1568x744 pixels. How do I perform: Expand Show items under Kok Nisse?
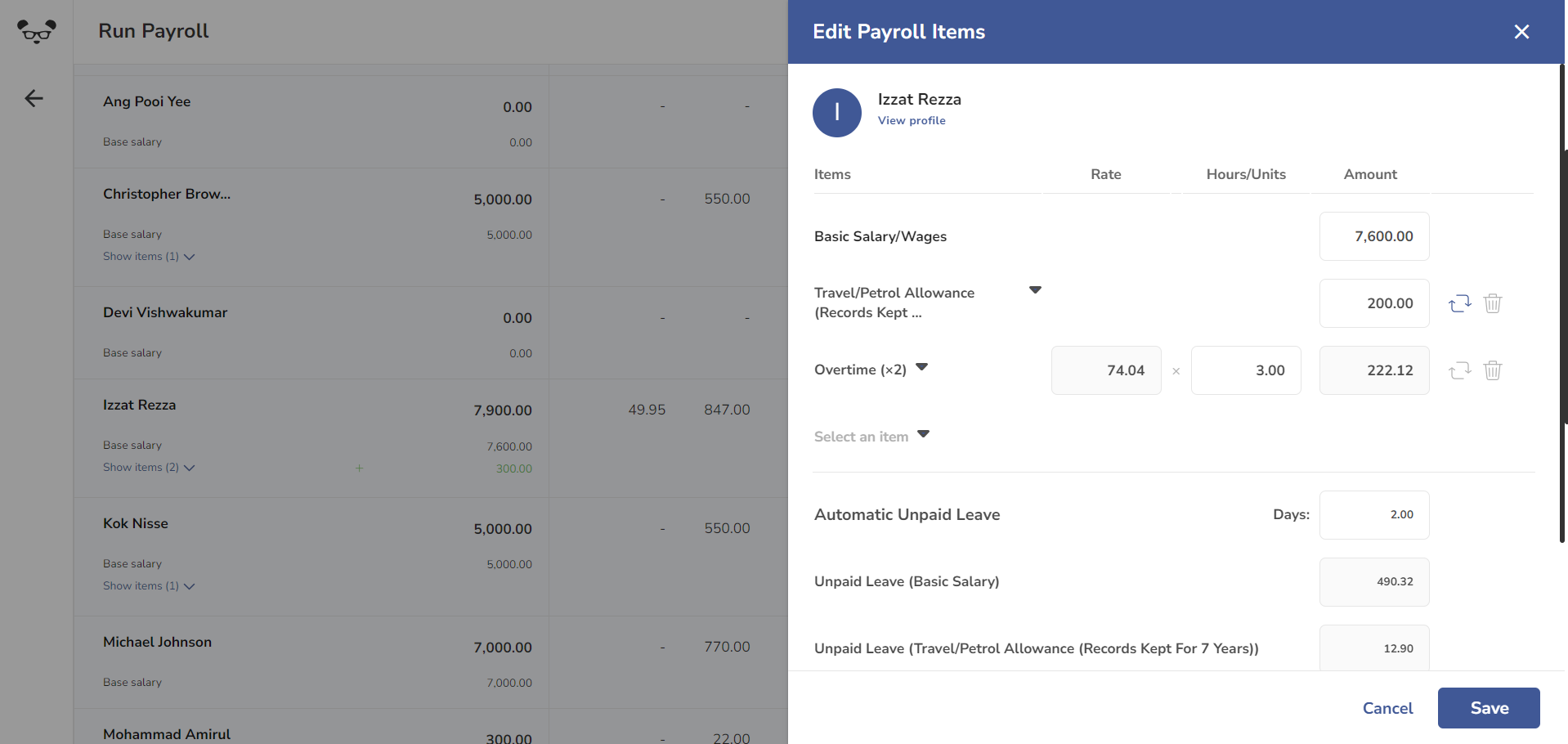click(x=149, y=585)
